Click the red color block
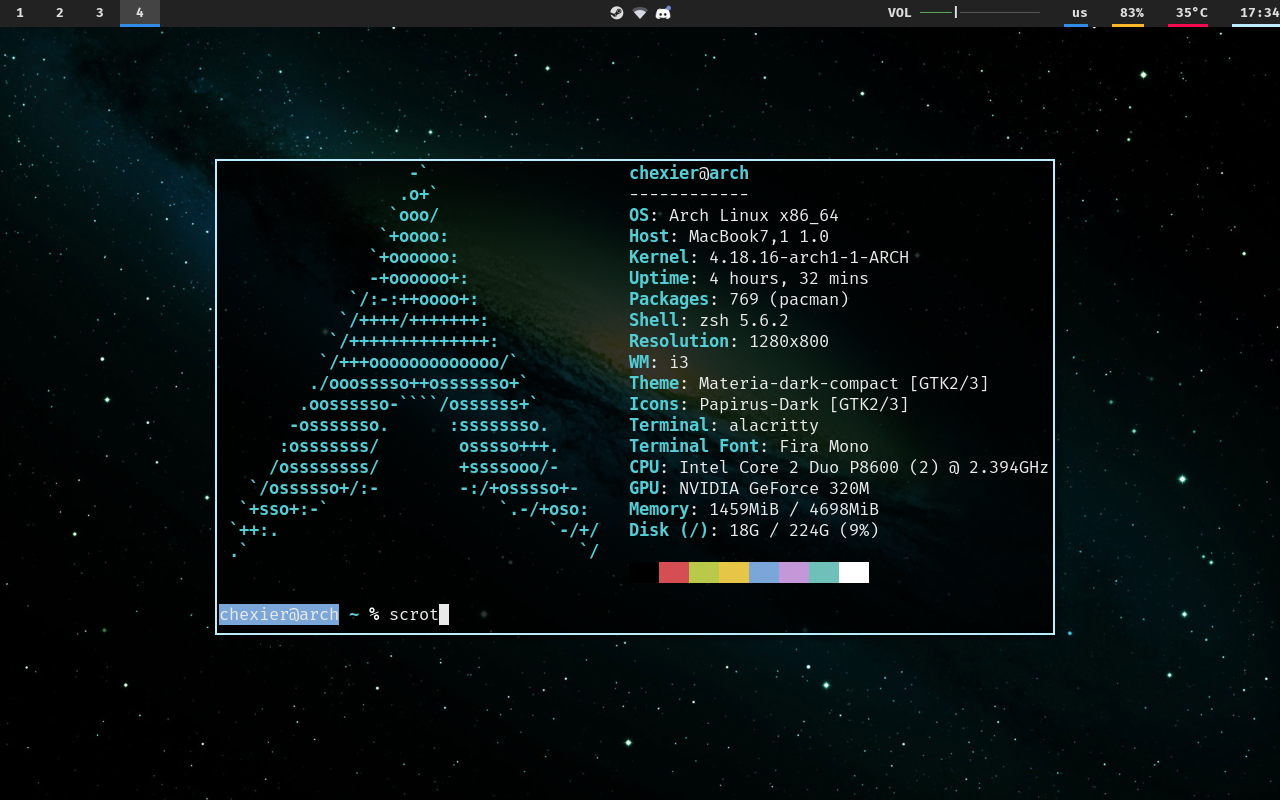This screenshot has height=800, width=1280. tap(674, 572)
